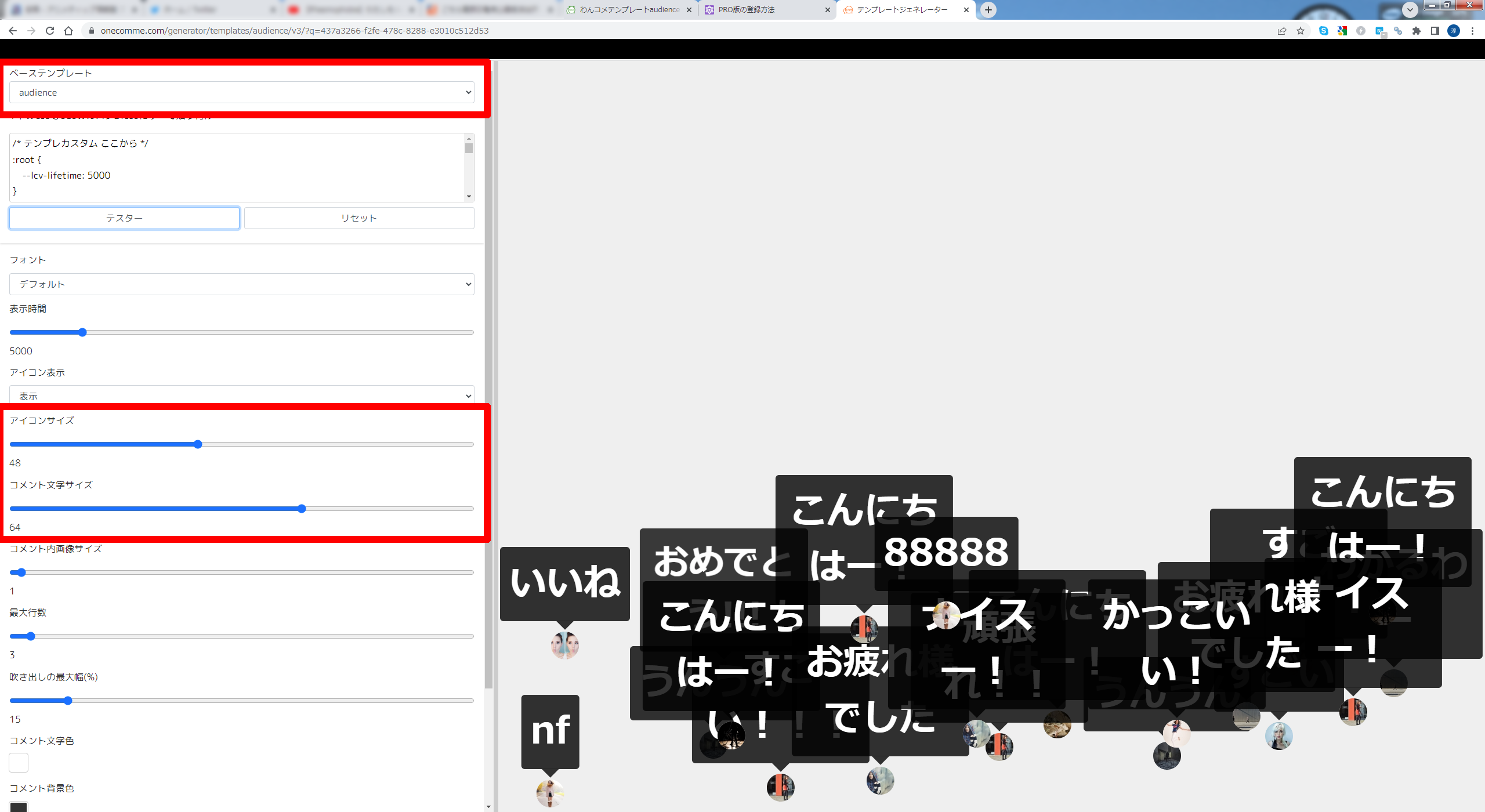
Task: Close the テンプレートジェネレーター tab
Action: [x=966, y=10]
